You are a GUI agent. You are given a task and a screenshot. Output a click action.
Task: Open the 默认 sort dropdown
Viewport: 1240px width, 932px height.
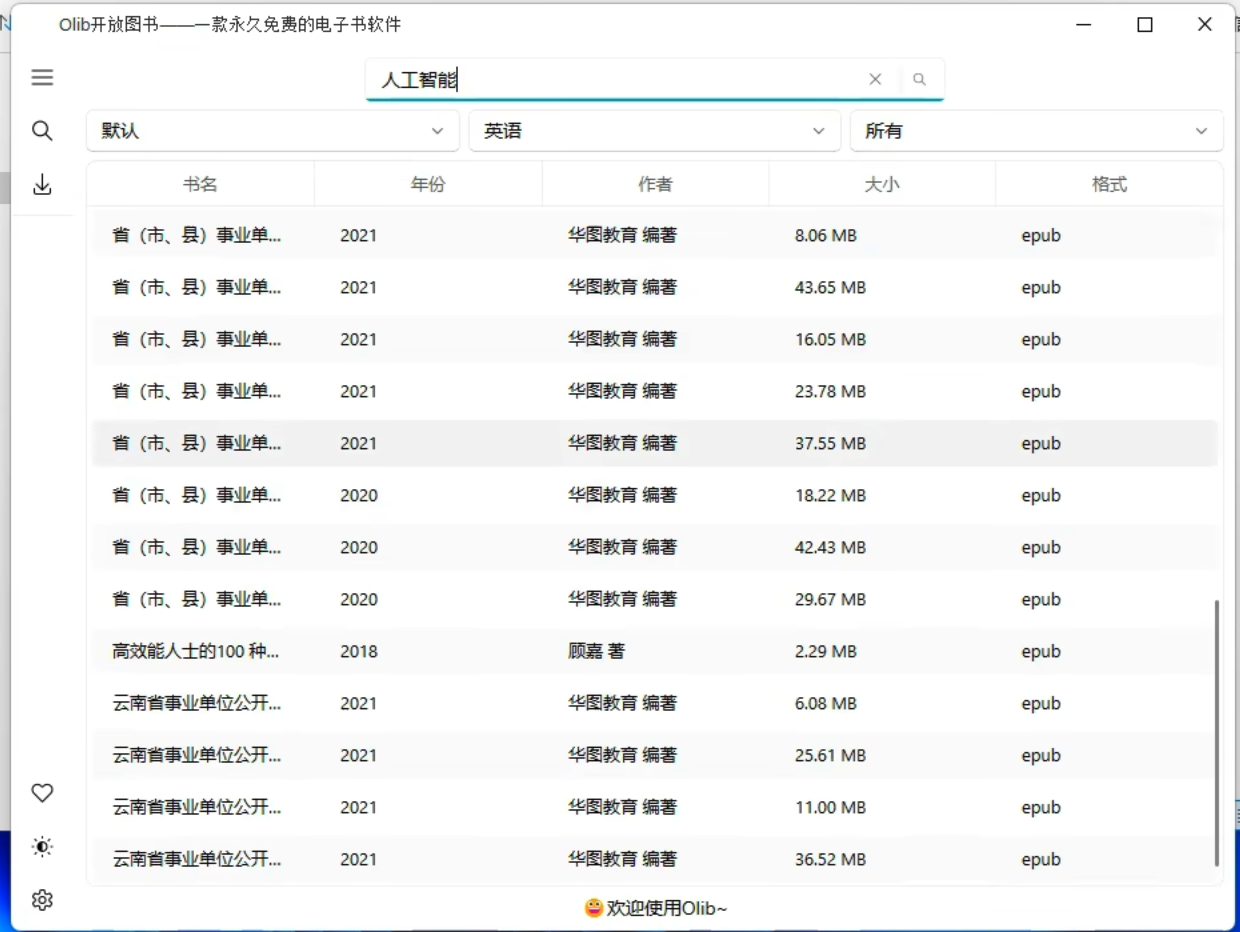click(272, 130)
